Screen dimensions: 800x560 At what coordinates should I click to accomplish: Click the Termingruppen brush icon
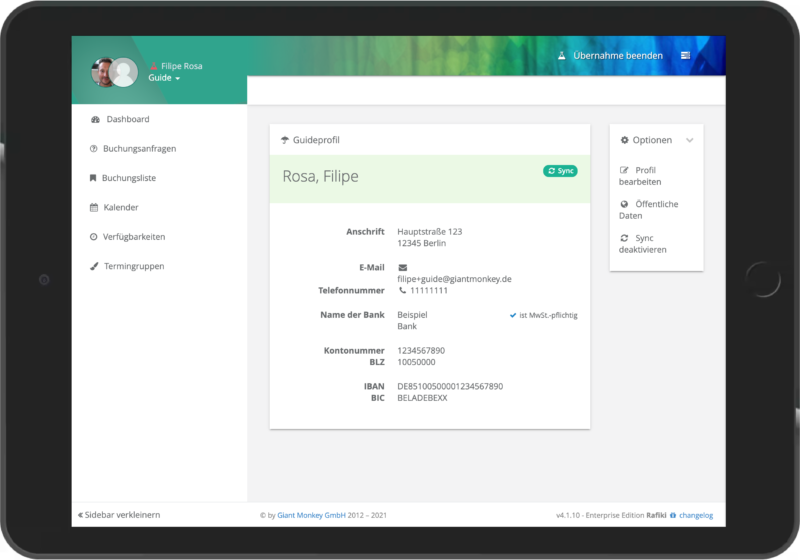[x=94, y=267]
